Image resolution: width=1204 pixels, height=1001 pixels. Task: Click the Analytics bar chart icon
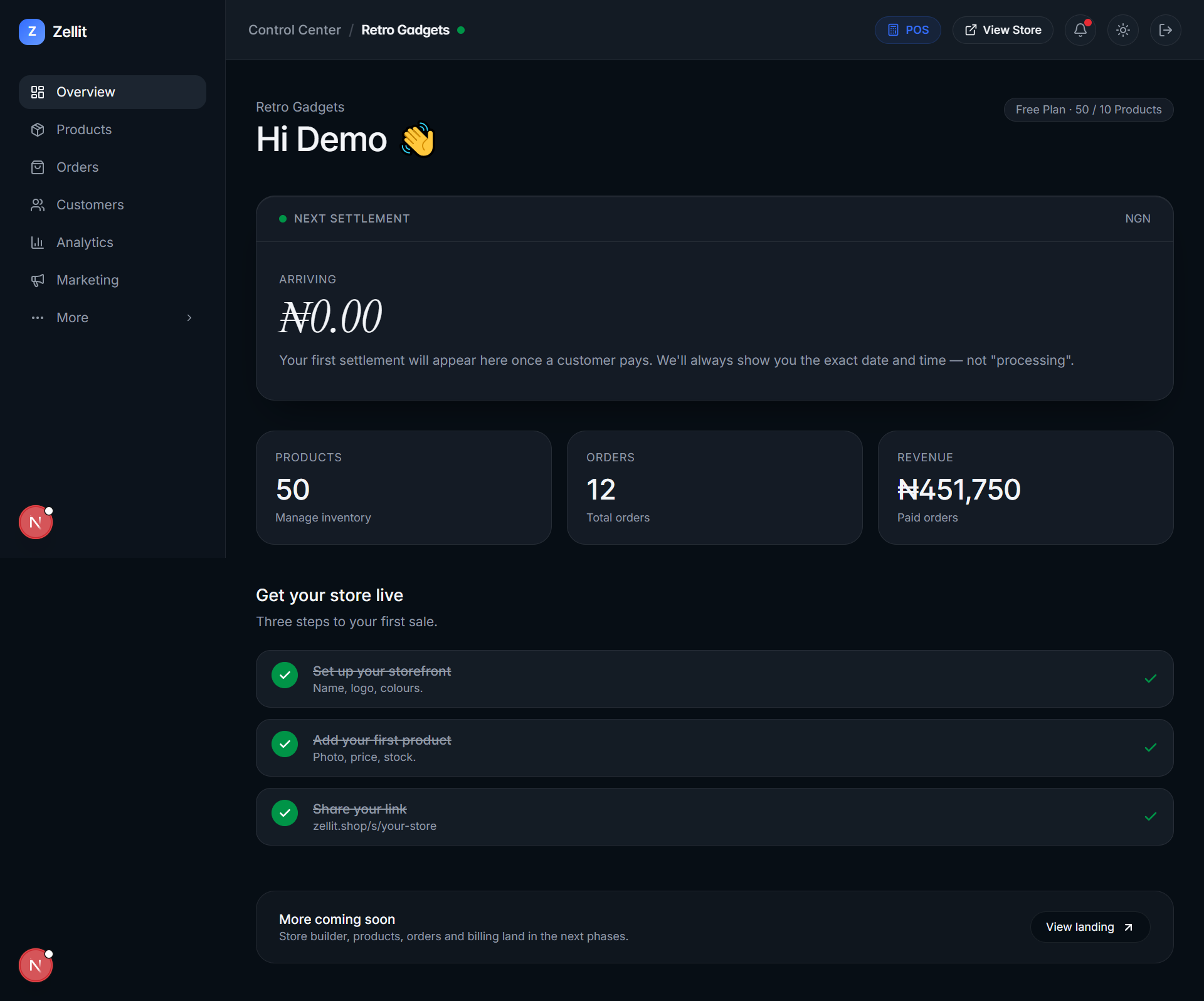(x=38, y=243)
